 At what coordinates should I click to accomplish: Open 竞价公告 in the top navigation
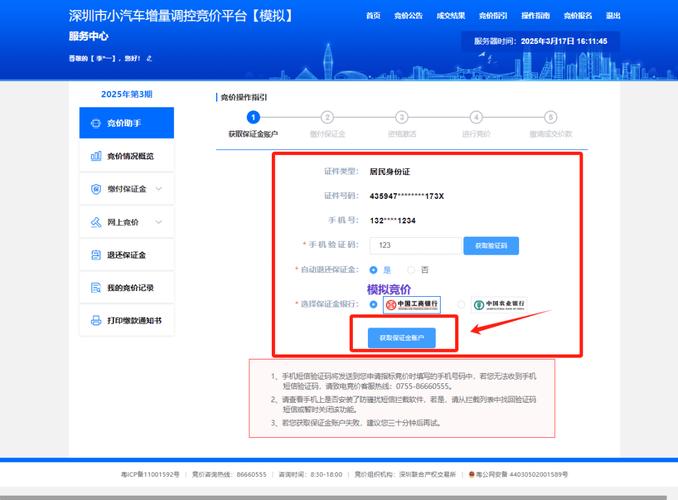point(408,16)
